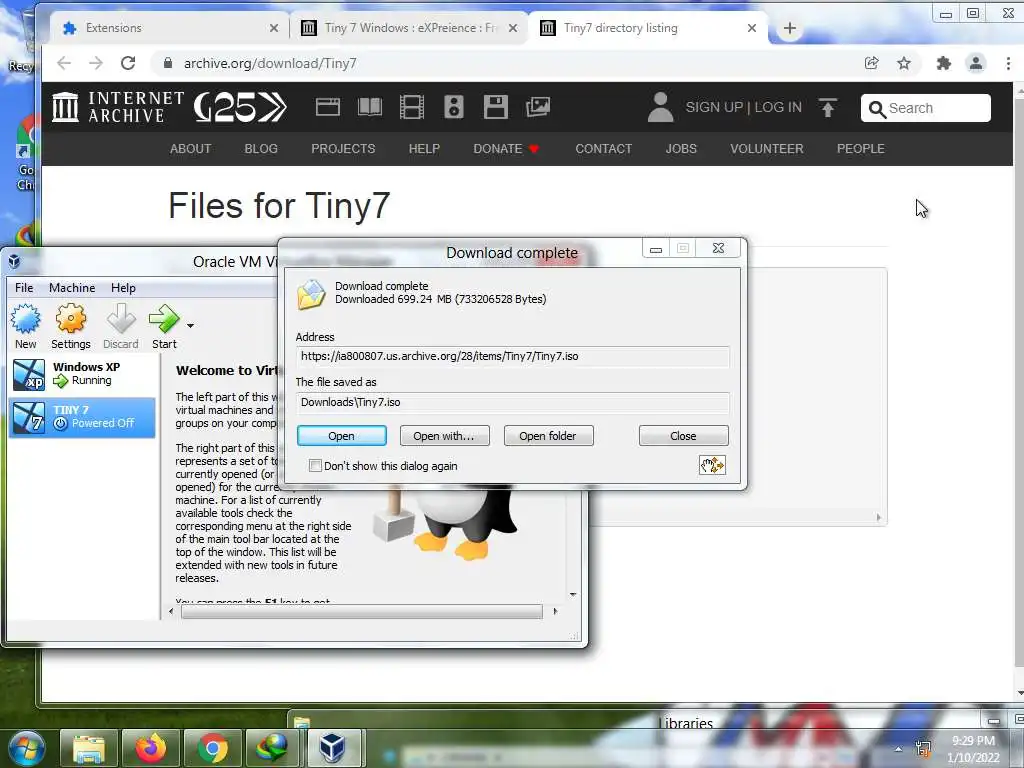Image resolution: width=1024 pixels, height=768 pixels.
Task: Open the Windows Start orb
Action: pyautogui.click(x=27, y=749)
